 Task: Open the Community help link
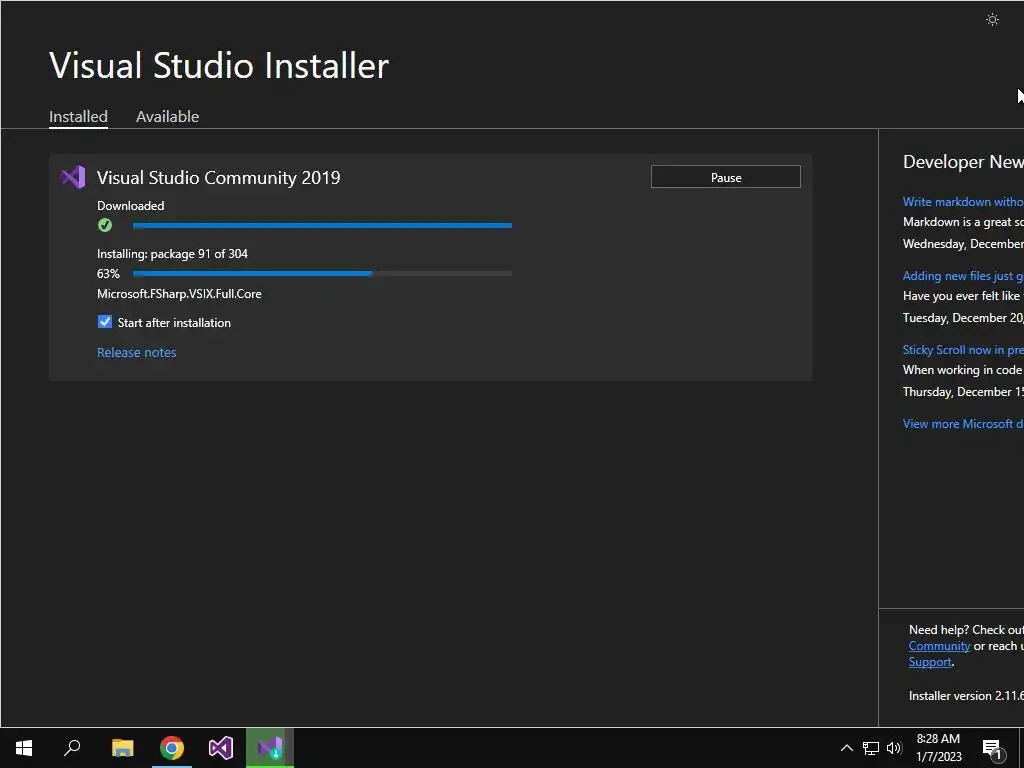(x=939, y=646)
